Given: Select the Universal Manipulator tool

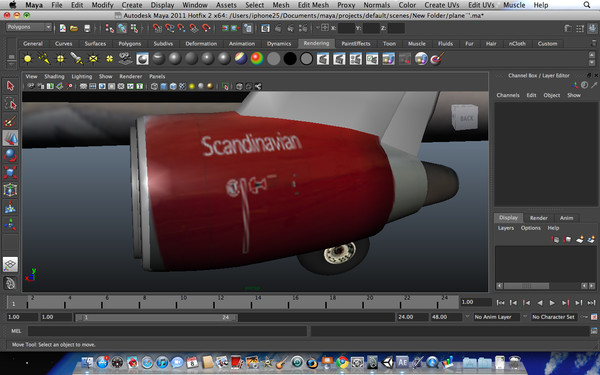Looking at the screenshot, I should (x=10, y=190).
